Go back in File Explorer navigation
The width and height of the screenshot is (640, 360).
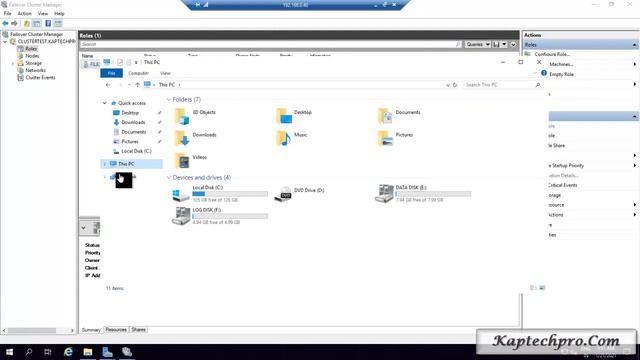pos(108,85)
